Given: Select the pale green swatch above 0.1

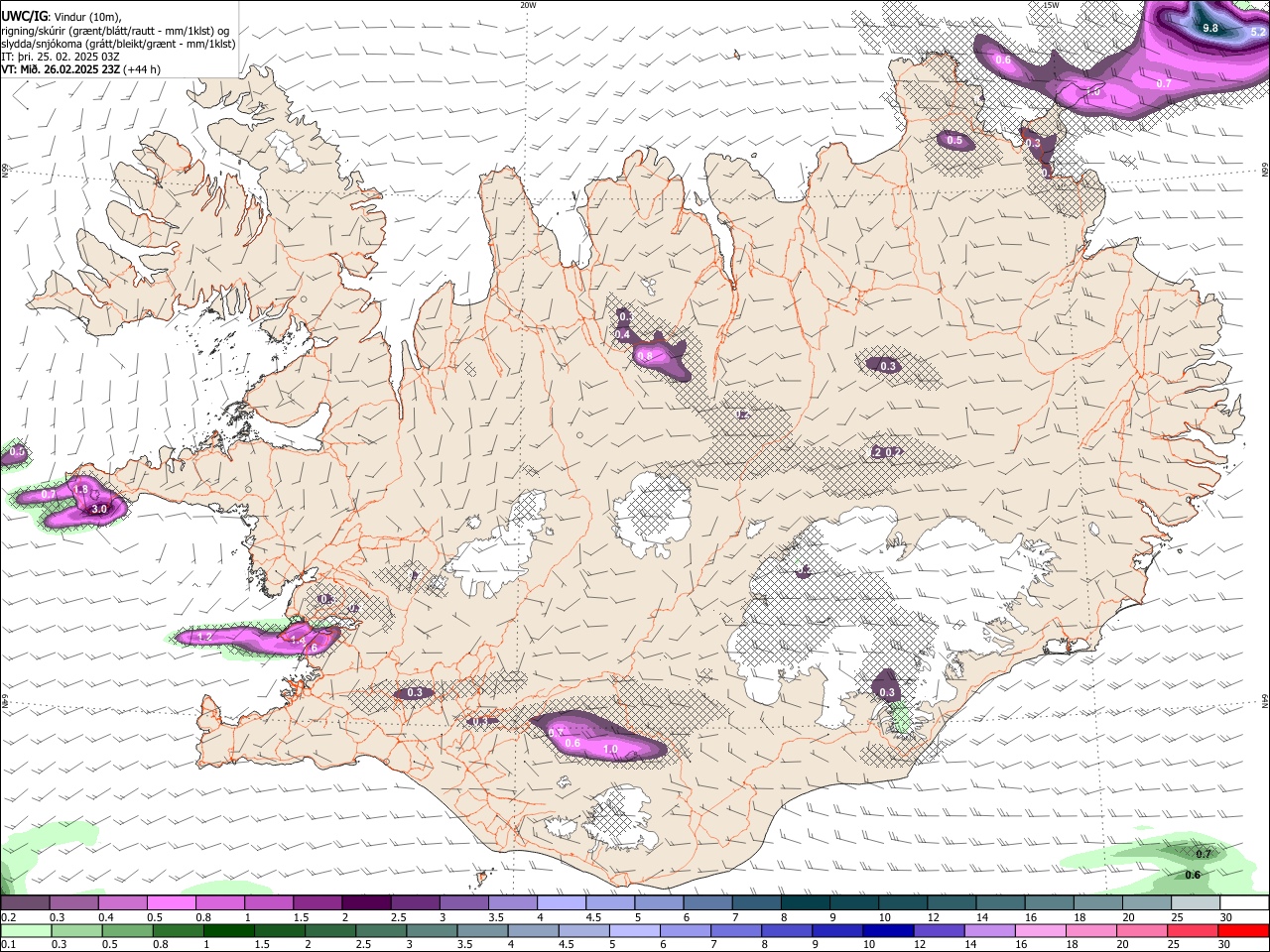Looking at the screenshot, I should point(25,930).
